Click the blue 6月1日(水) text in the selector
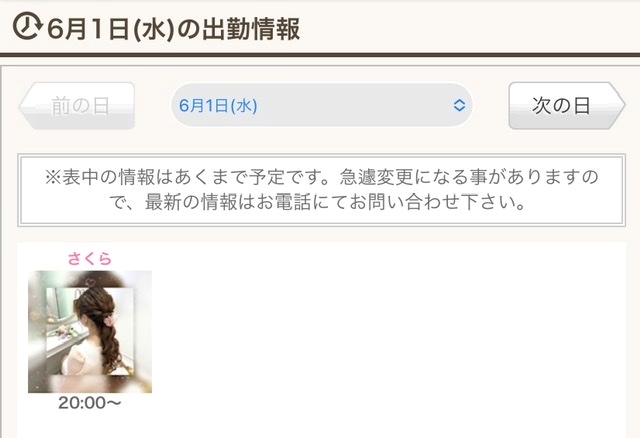640x438 pixels. (x=218, y=106)
